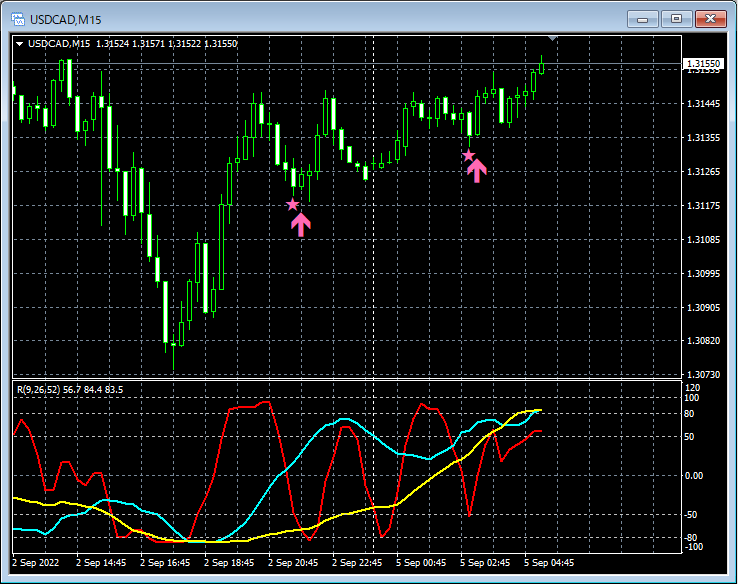Click the pink star near 20:45
Screen dimensions: 739x584
(293, 205)
